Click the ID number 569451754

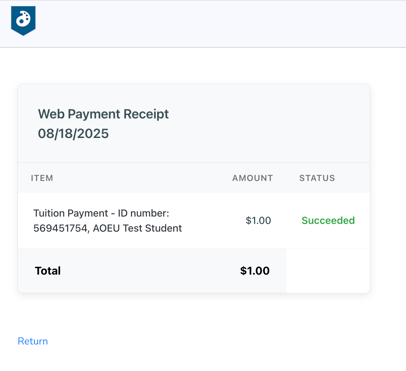pyautogui.click(x=60, y=228)
